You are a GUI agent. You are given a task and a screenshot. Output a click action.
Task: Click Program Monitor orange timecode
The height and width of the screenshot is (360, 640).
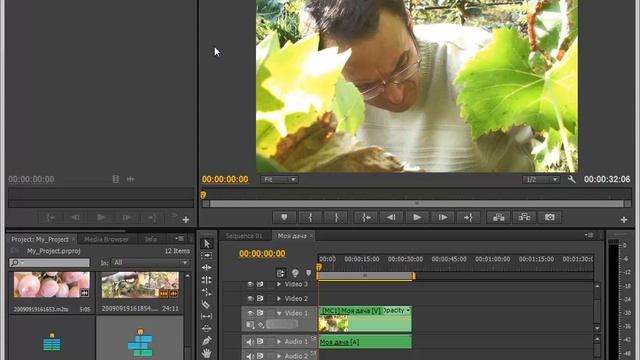(x=225, y=179)
